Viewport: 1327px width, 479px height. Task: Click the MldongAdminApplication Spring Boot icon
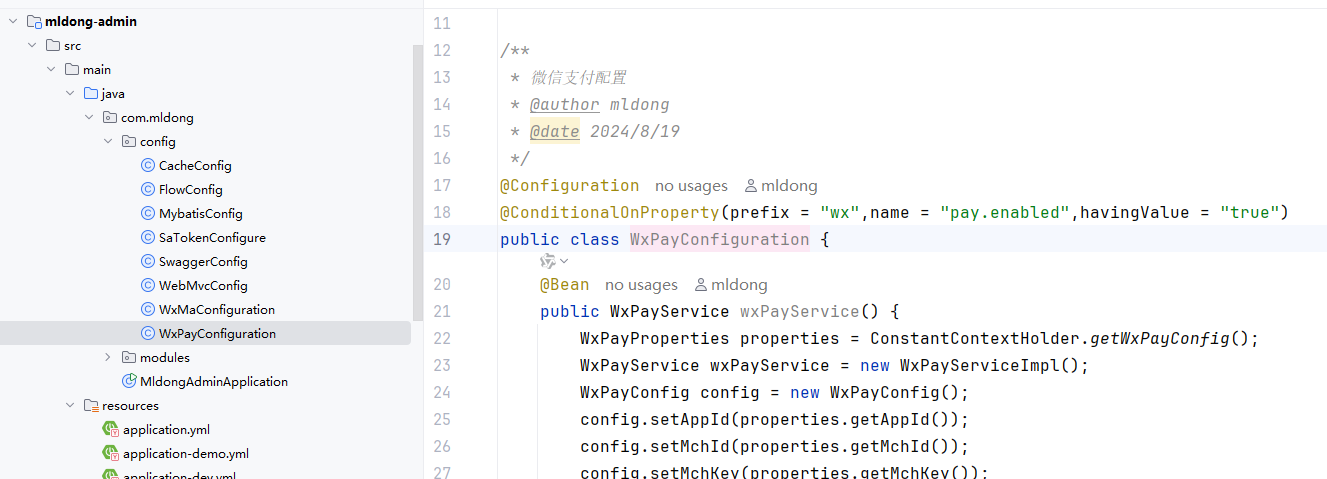(129, 382)
